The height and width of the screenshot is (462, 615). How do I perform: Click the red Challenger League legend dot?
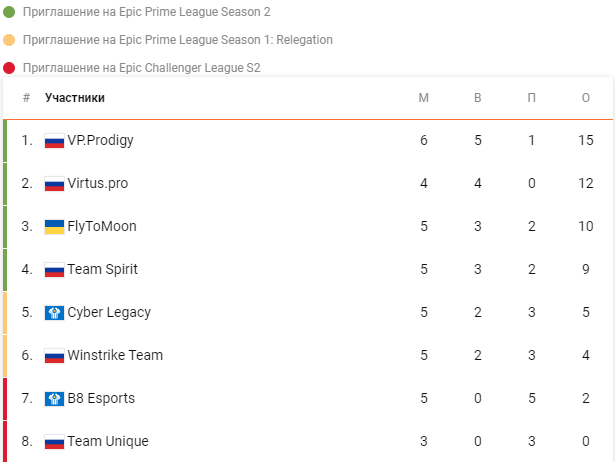(x=9, y=68)
